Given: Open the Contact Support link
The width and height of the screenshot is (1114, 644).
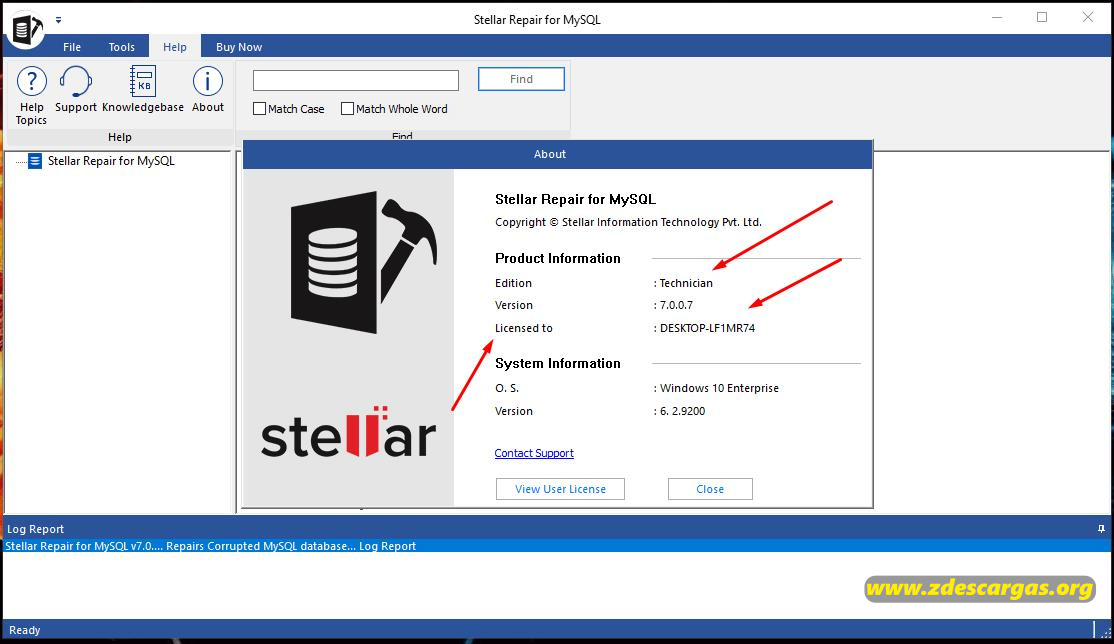Looking at the screenshot, I should (534, 453).
